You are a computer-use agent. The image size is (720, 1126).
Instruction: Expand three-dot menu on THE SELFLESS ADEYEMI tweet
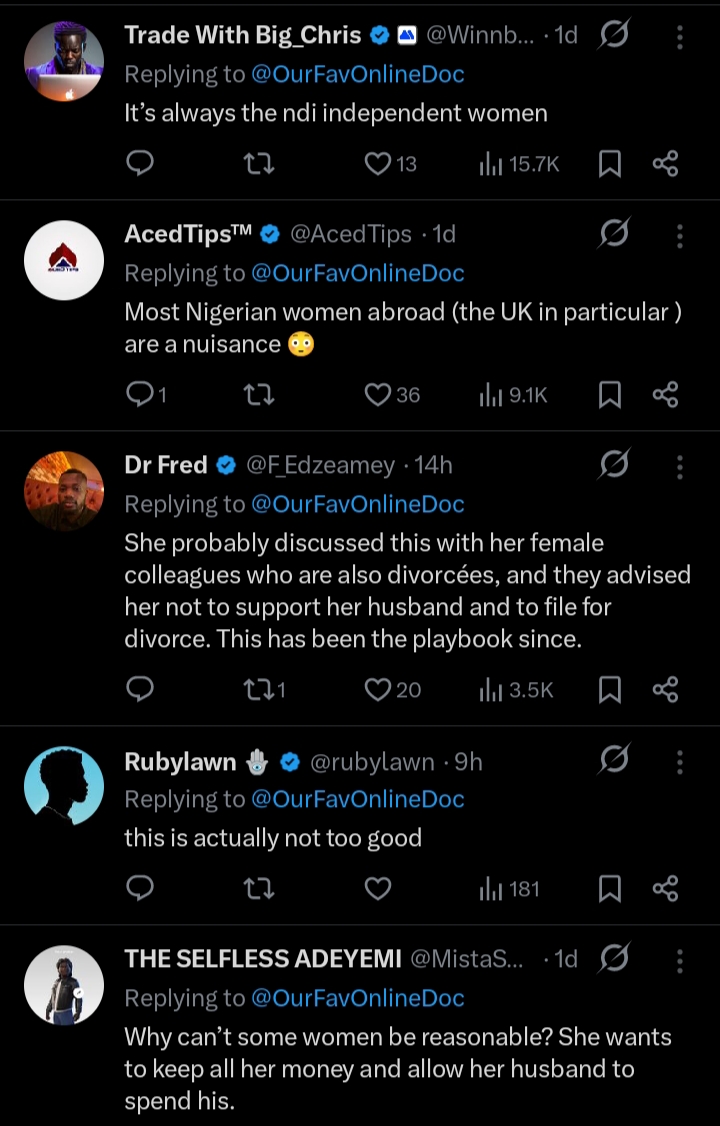[x=680, y=960]
